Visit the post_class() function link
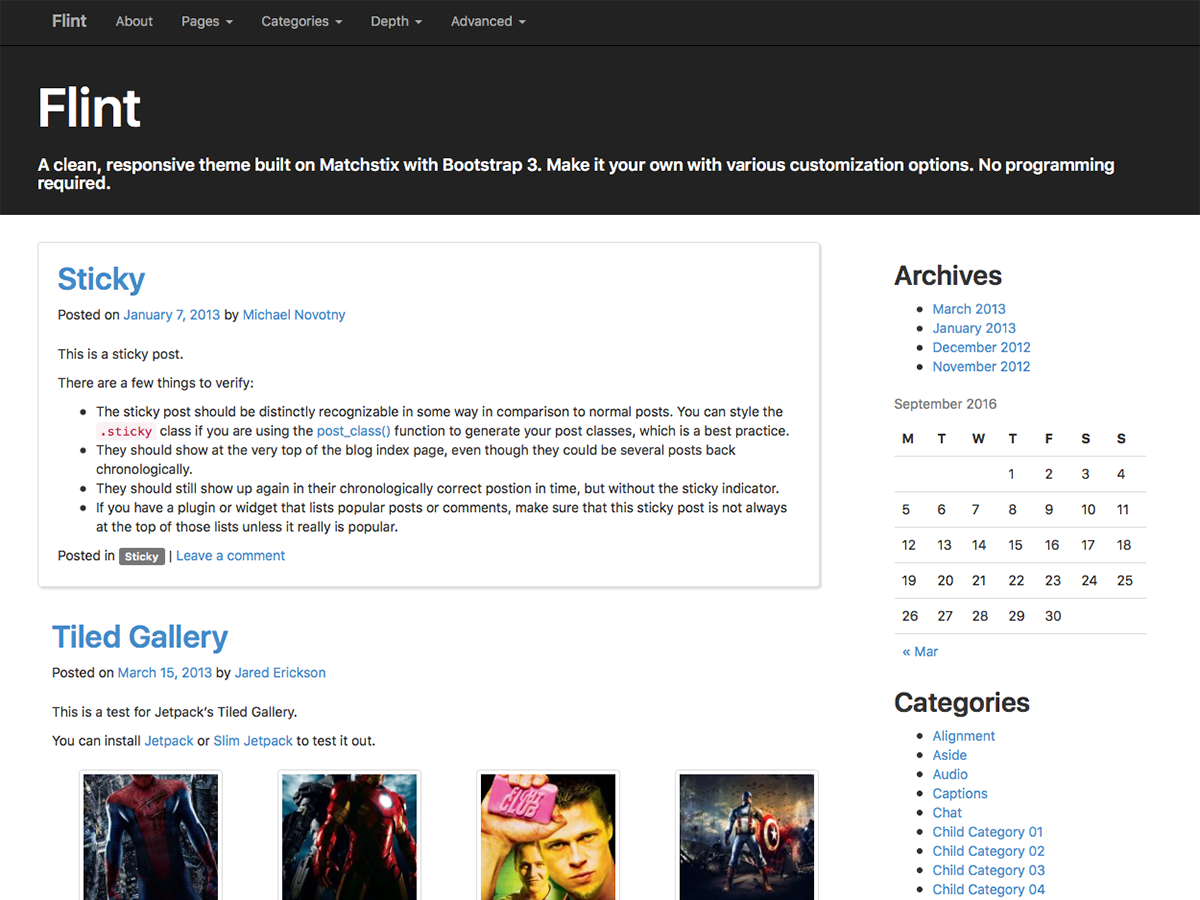The width and height of the screenshot is (1200, 900). (353, 430)
